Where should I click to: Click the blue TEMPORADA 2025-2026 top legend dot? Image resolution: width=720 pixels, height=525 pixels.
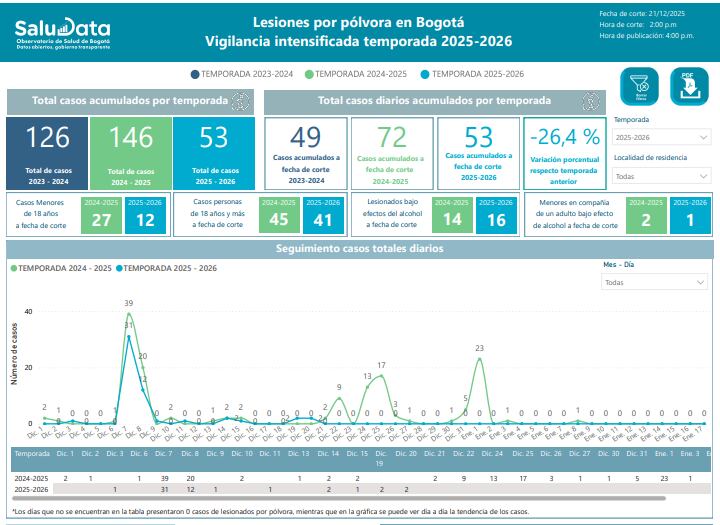(x=425, y=74)
